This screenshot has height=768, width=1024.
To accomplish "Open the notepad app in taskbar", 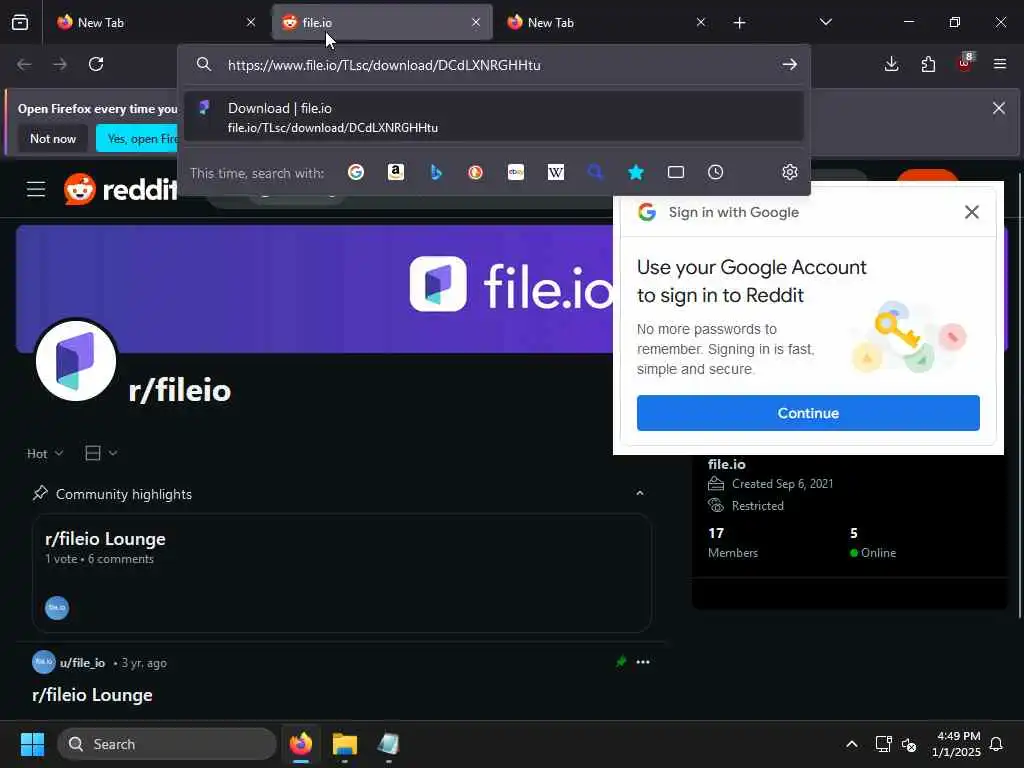I will click(x=388, y=744).
